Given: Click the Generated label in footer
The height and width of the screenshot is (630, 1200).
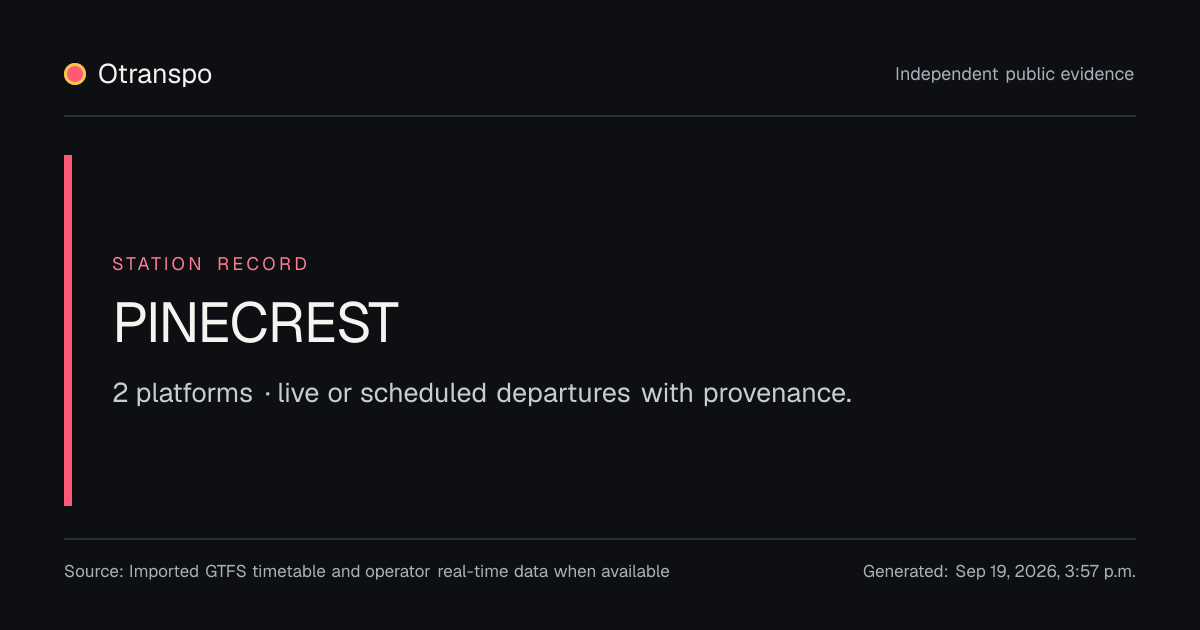Looking at the screenshot, I should (906, 572).
